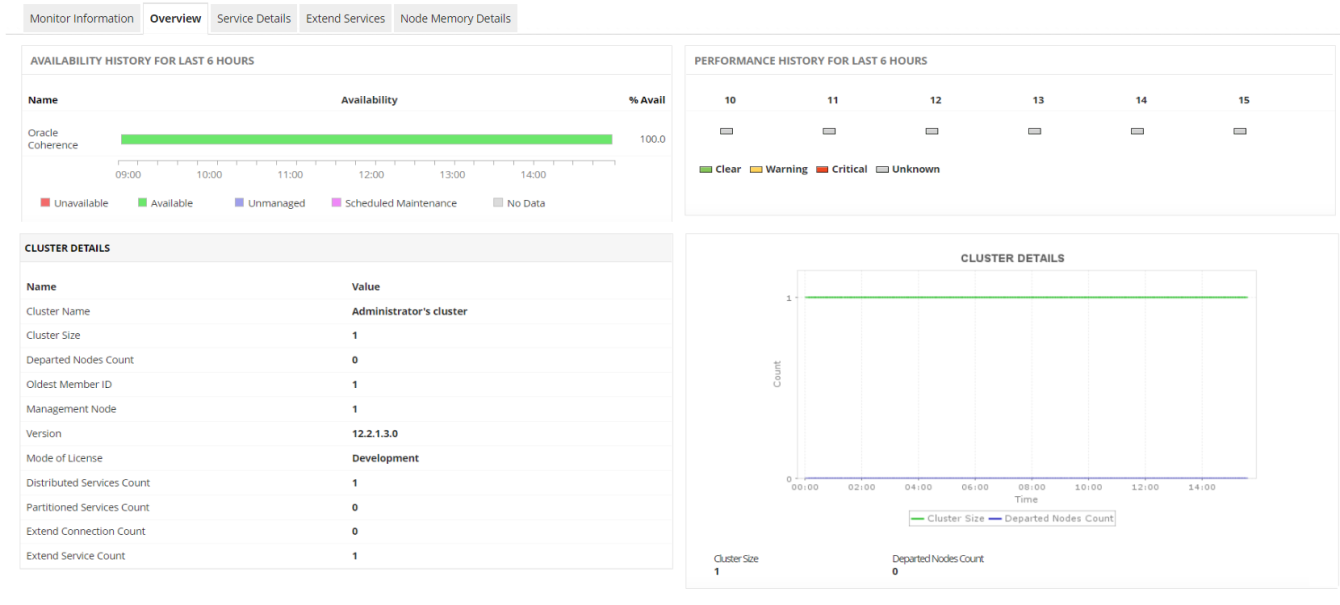The image size is (1340, 605).
Task: Switch to the Service Details tab
Action: coord(254,18)
